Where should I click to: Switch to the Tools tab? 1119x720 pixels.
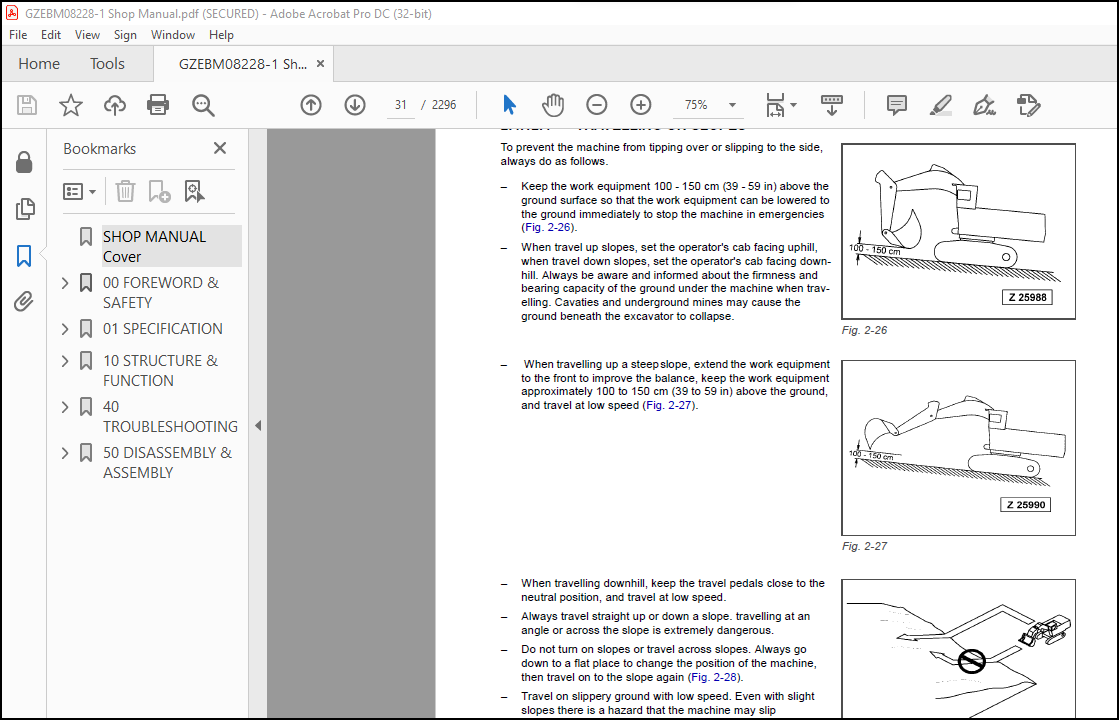(107, 64)
